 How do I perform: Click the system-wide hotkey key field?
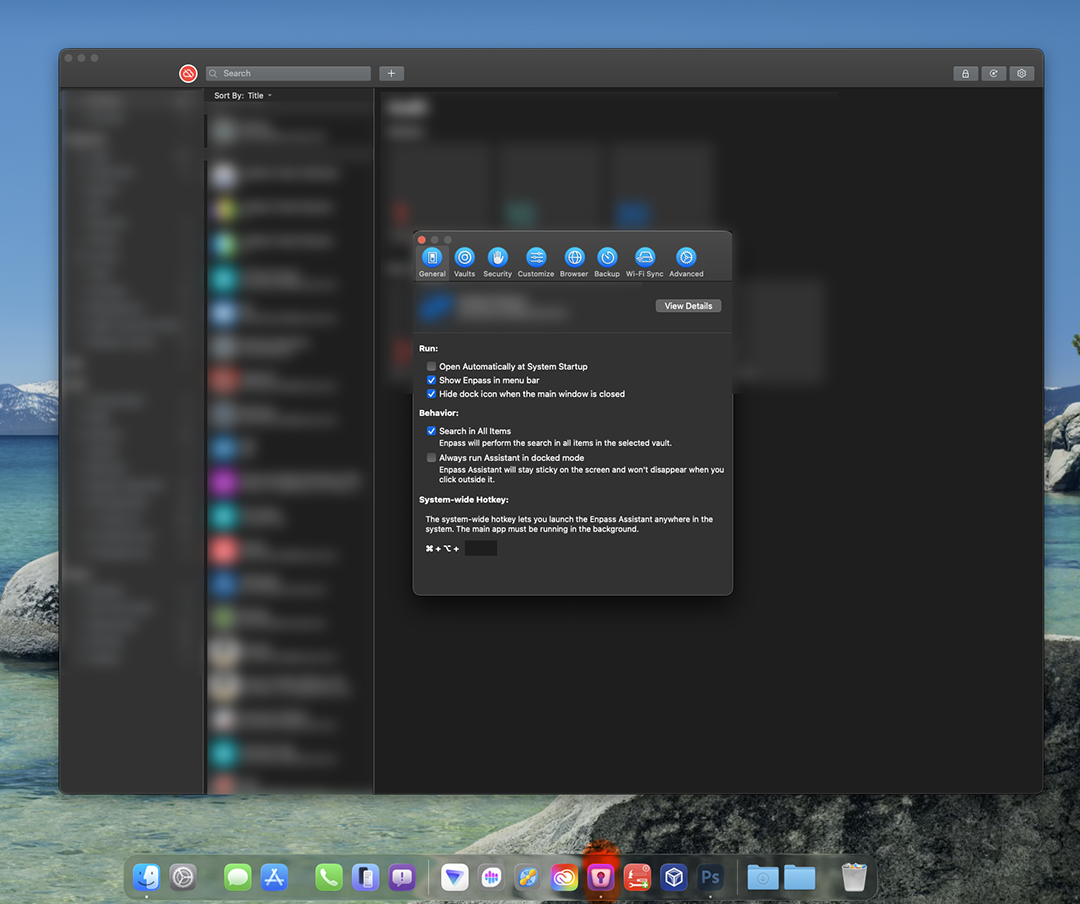point(480,549)
